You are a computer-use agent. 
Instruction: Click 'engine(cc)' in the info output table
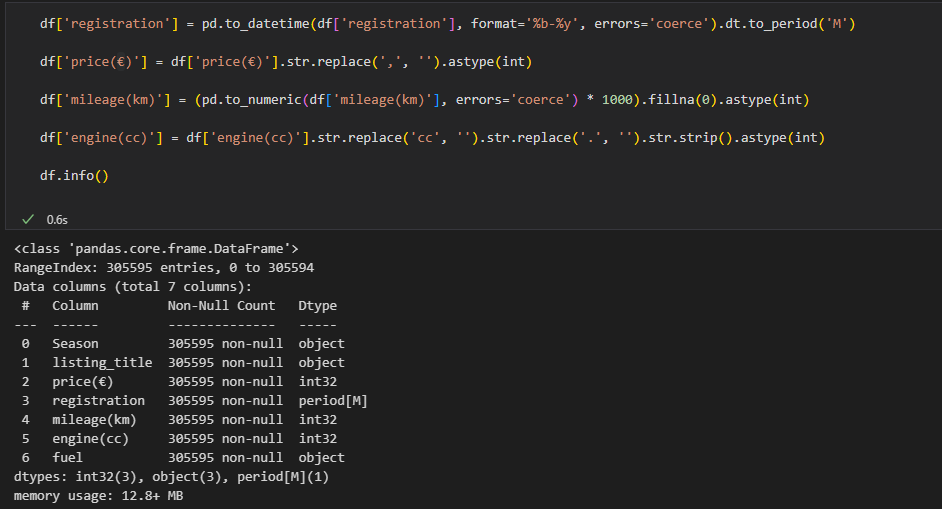click(x=91, y=439)
